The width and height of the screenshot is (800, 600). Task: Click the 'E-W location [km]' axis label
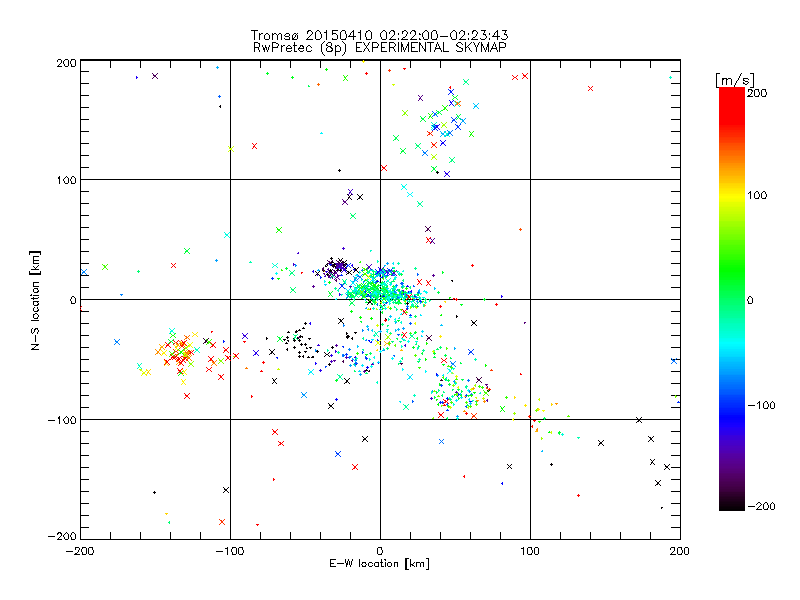click(x=379, y=563)
